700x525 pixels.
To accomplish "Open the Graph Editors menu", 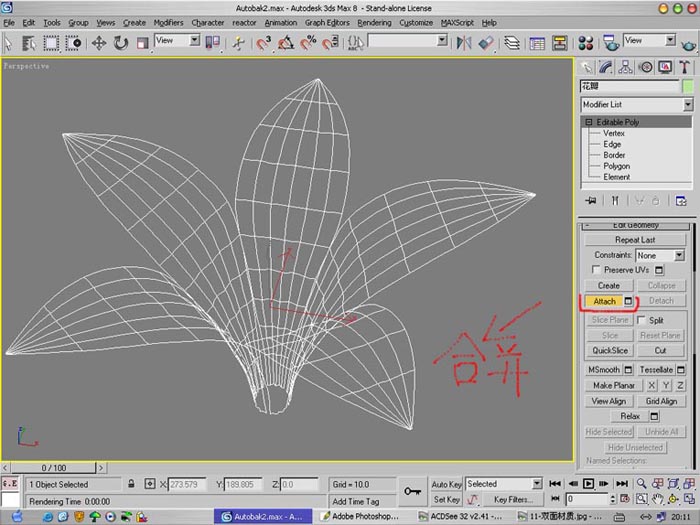I will click(327, 22).
